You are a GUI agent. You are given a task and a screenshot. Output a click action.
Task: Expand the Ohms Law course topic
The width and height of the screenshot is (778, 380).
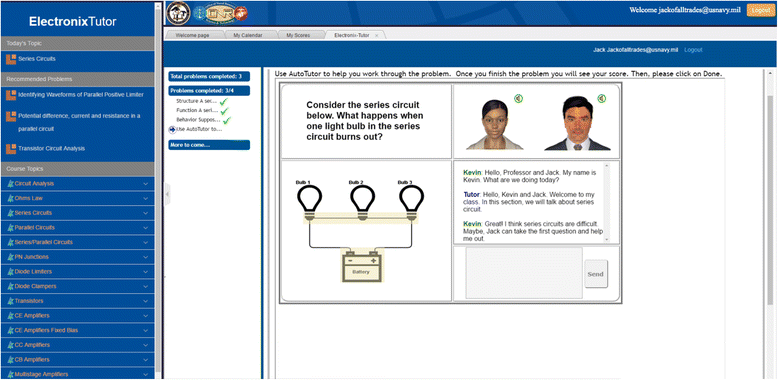pyautogui.click(x=145, y=198)
